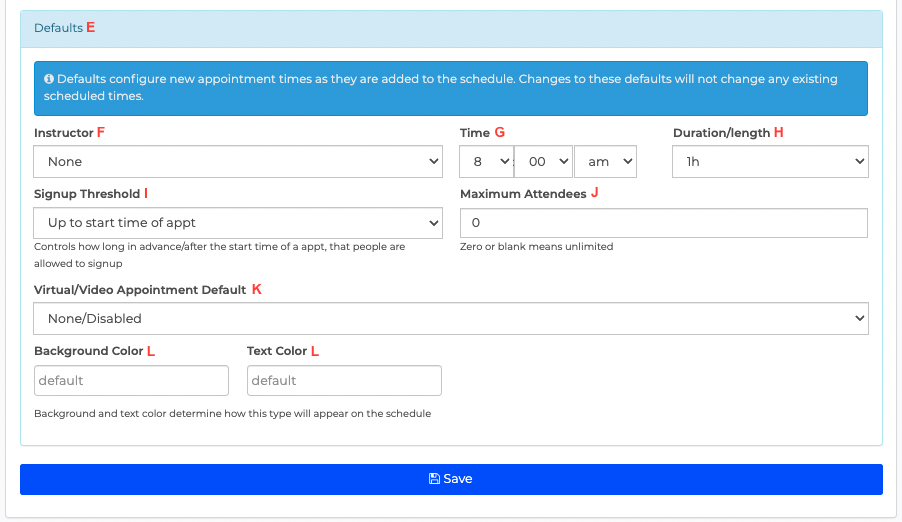Open the am/pm dropdown
The height and width of the screenshot is (522, 902).
(x=605, y=162)
